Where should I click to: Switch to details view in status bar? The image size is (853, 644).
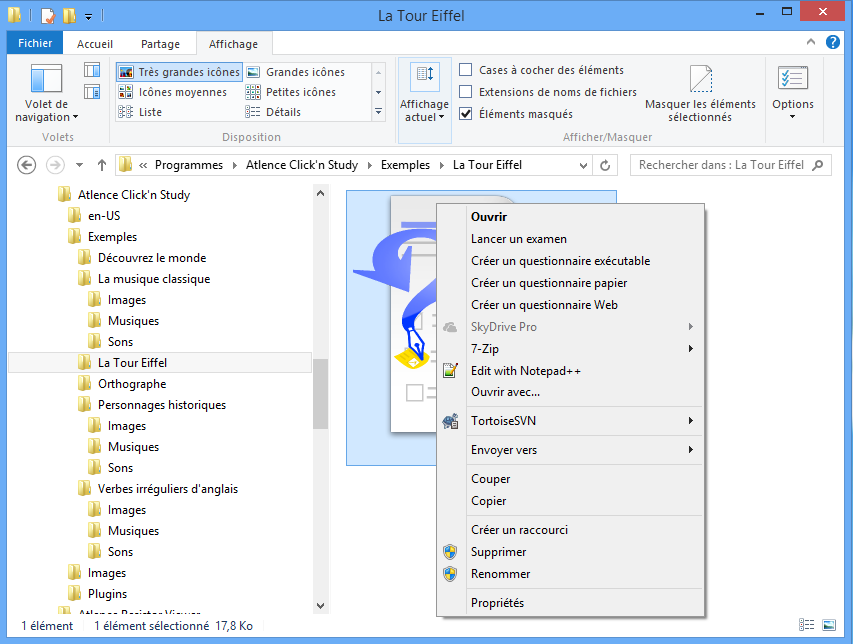pos(806,625)
